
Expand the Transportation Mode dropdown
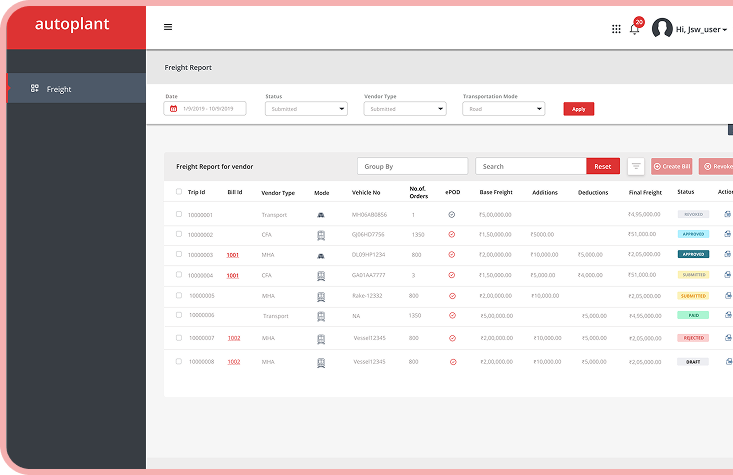(x=503, y=108)
